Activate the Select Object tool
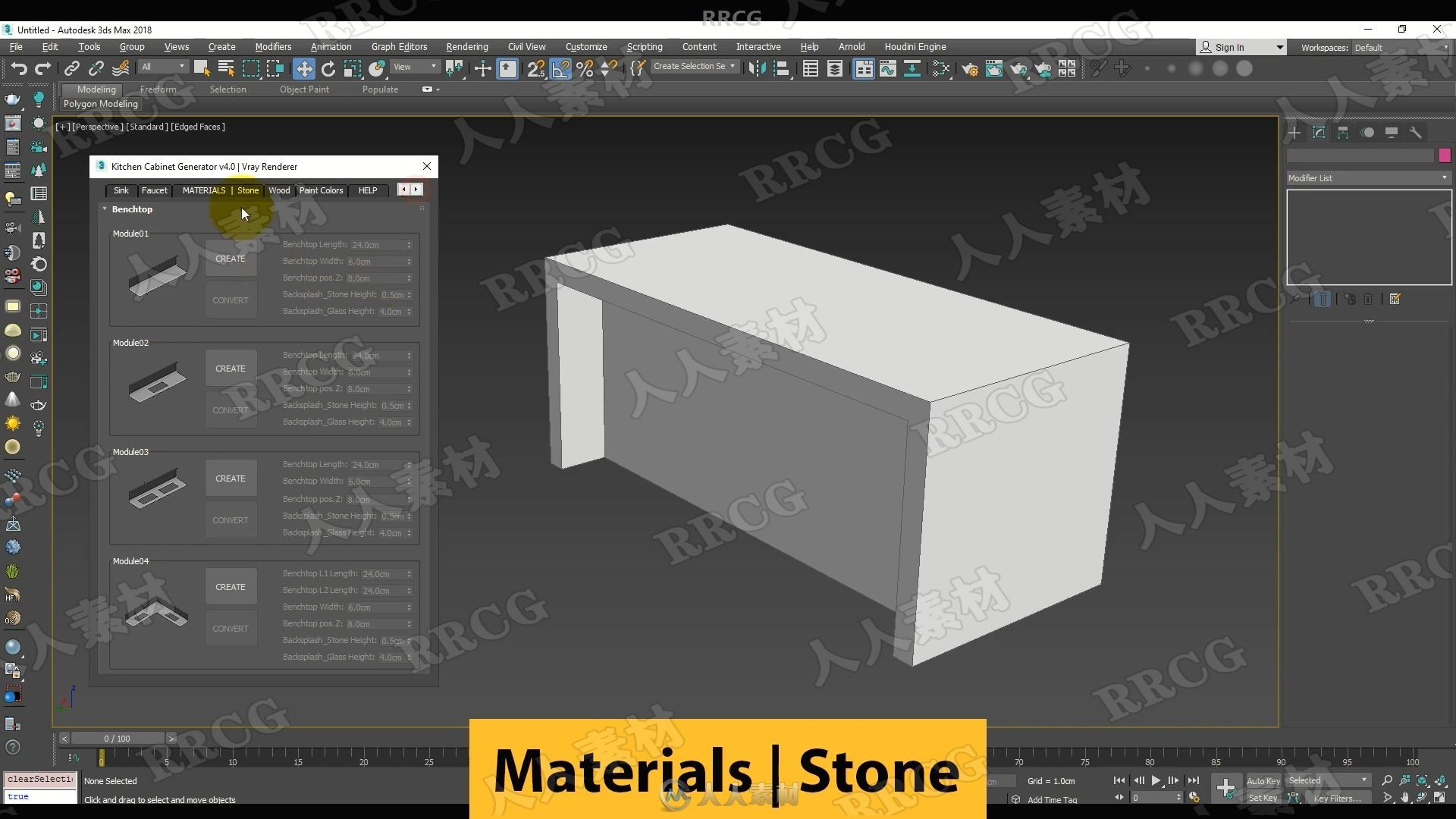The width and height of the screenshot is (1456, 819). pos(202,69)
